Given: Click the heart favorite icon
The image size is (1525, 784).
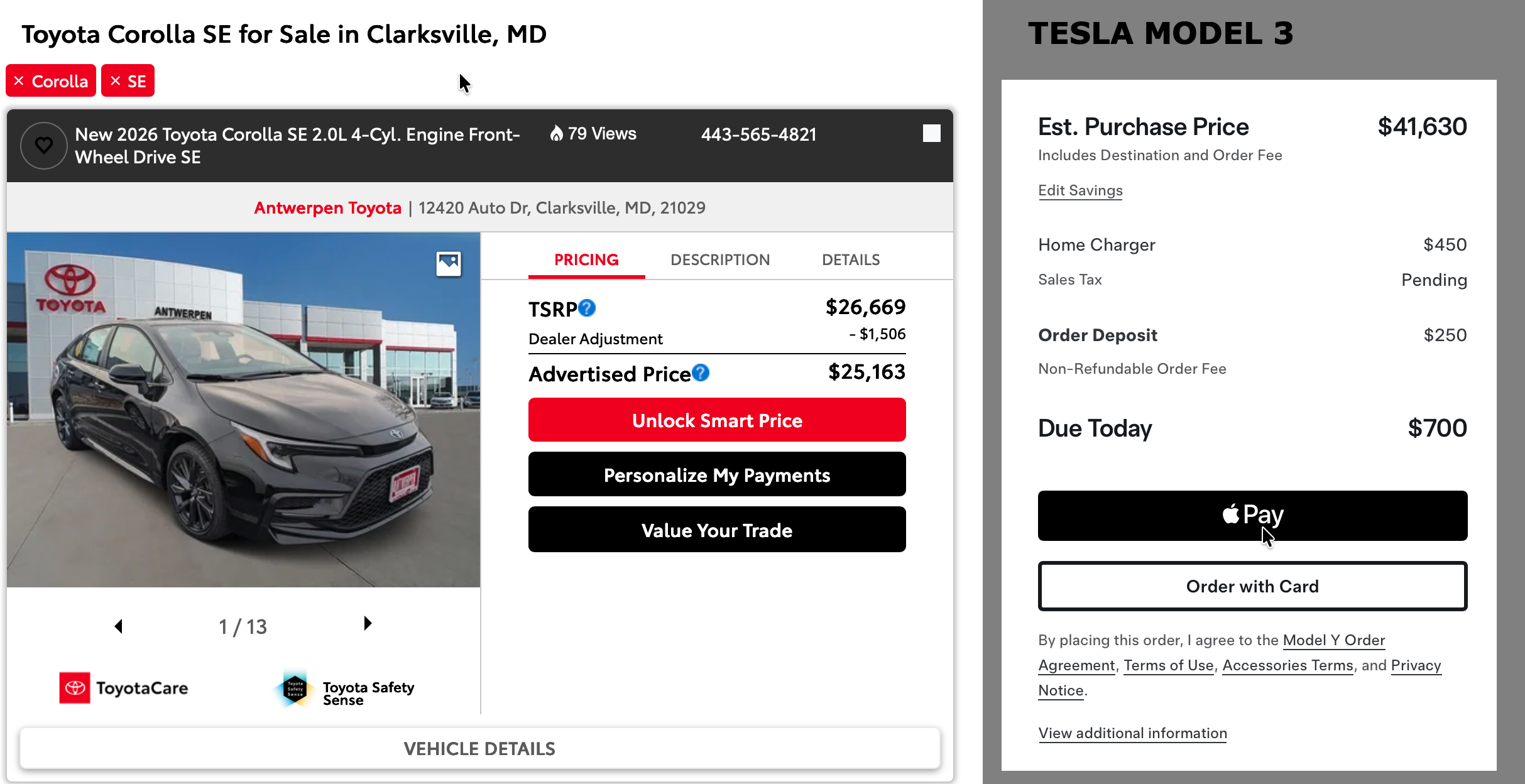Looking at the screenshot, I should pyautogui.click(x=43, y=146).
